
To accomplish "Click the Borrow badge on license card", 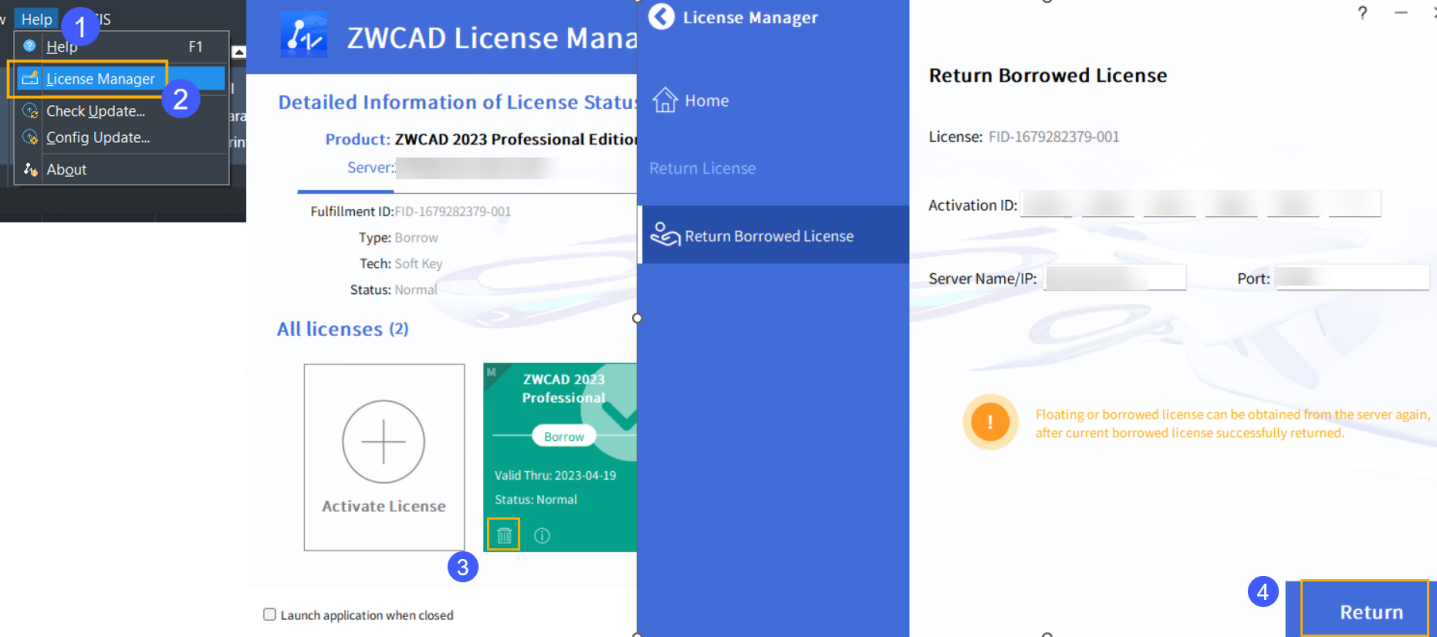I will point(564,437).
